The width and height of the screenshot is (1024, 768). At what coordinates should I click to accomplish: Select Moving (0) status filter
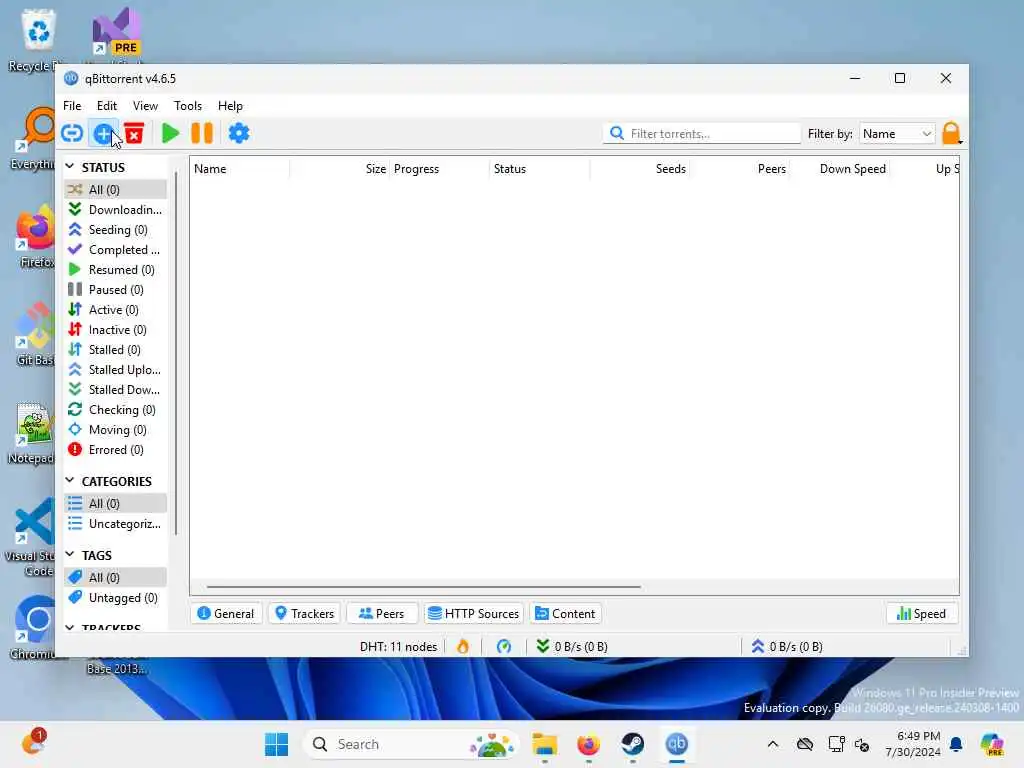coord(116,430)
